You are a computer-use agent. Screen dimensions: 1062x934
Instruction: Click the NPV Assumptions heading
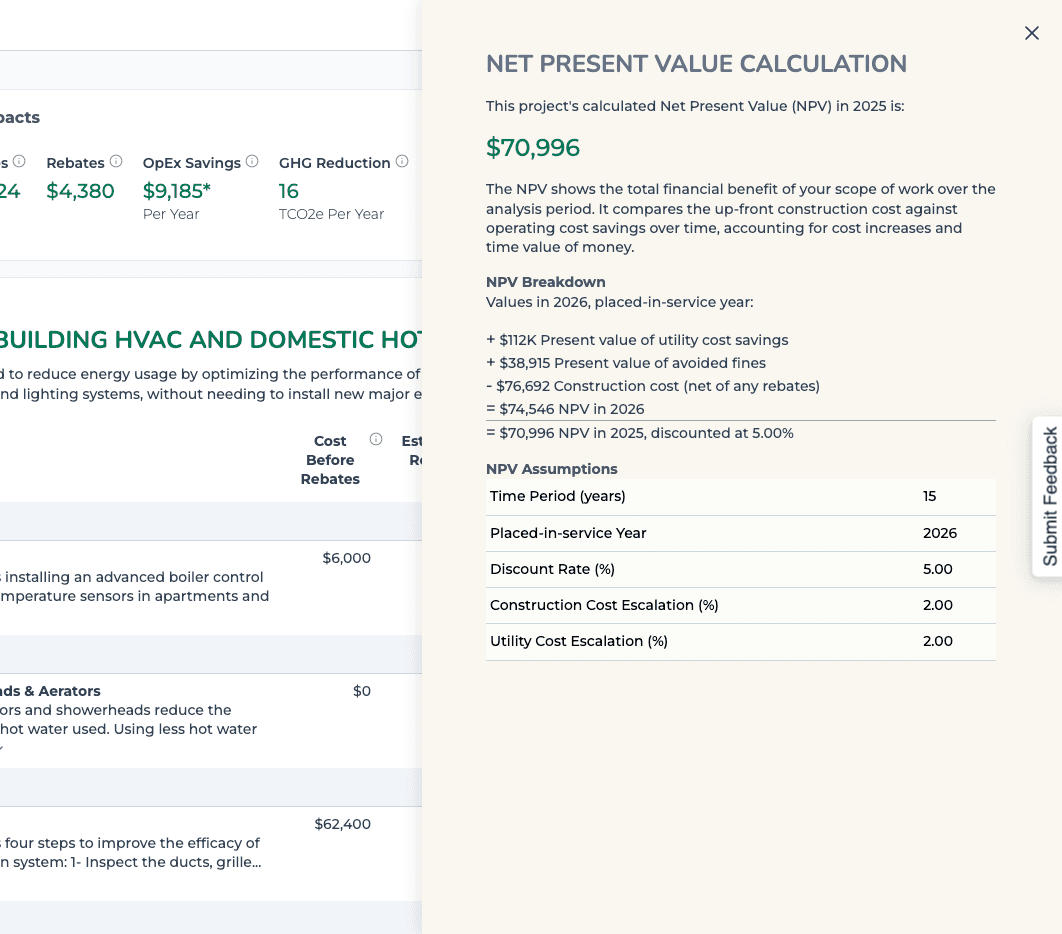[551, 469]
